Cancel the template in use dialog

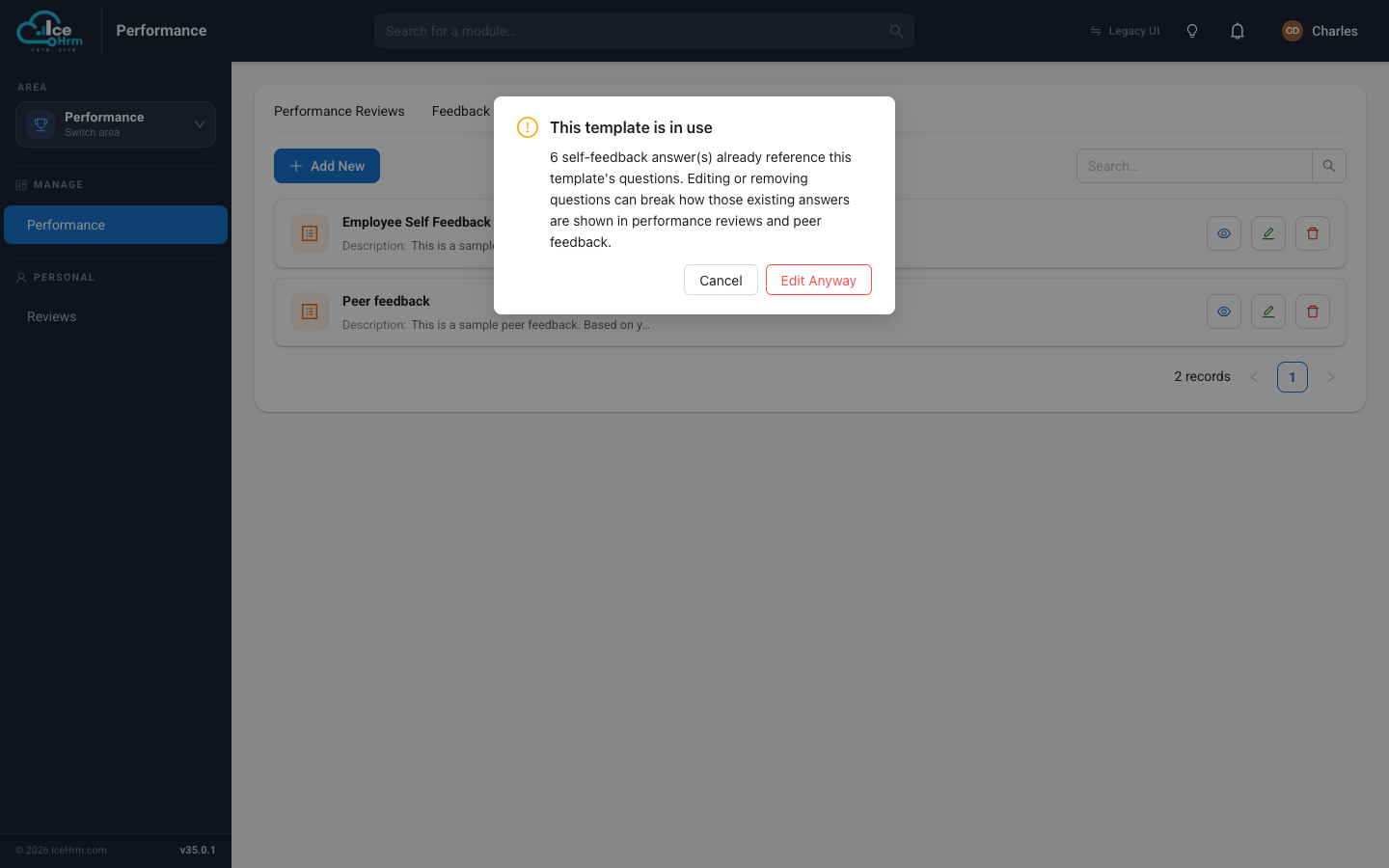[x=721, y=280]
